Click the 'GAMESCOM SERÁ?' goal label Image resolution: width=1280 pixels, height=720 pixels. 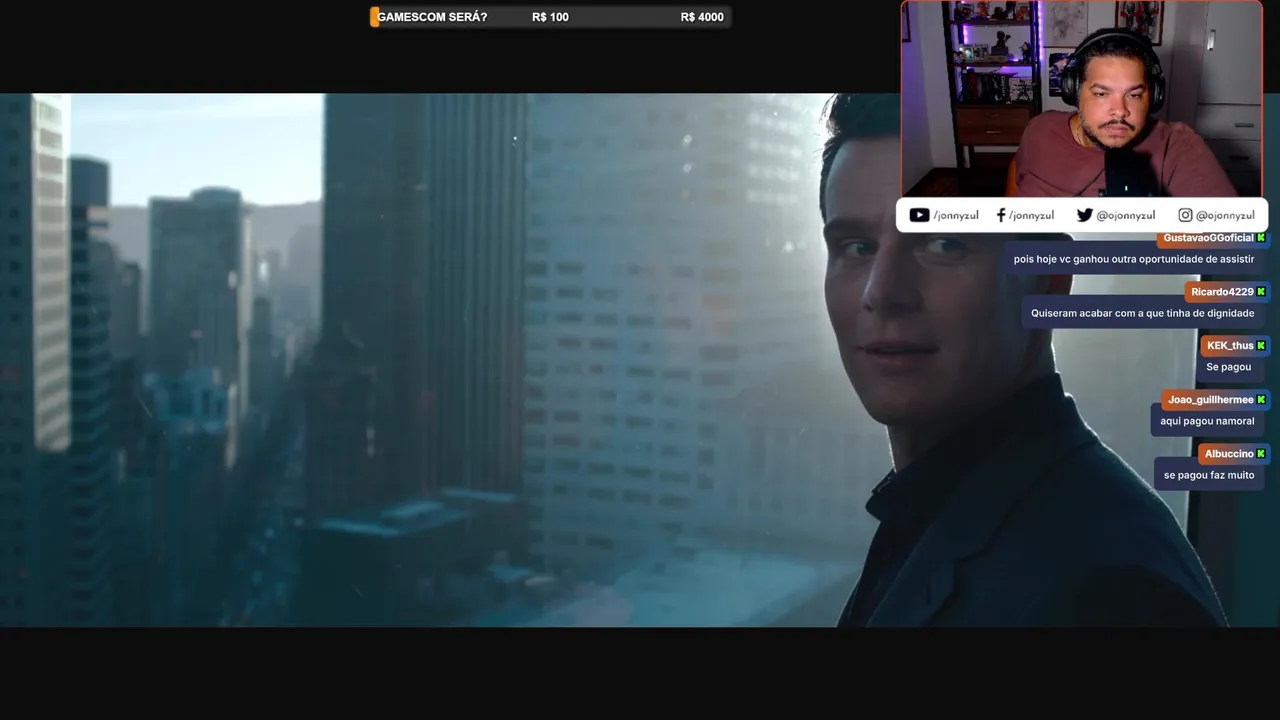coord(432,17)
